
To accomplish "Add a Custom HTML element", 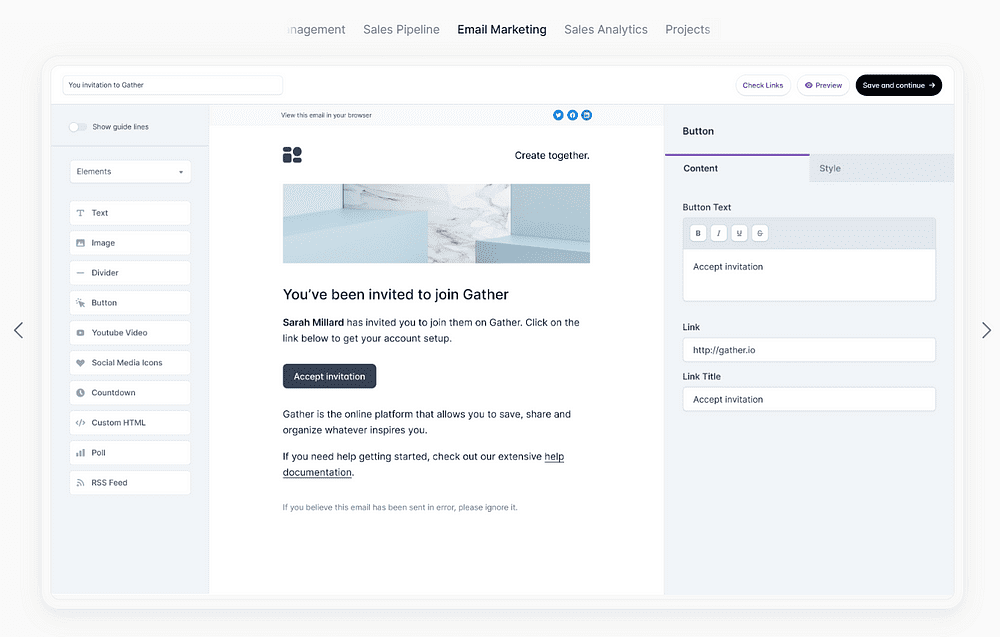I will [x=130, y=423].
